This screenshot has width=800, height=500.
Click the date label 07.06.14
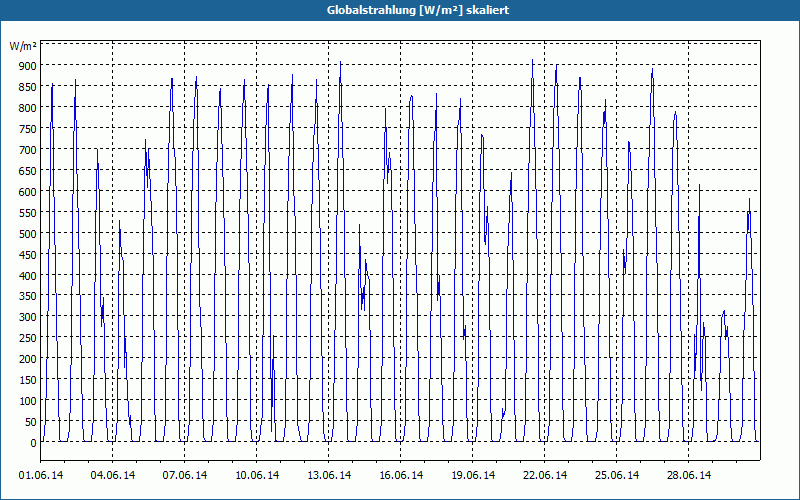[185, 475]
